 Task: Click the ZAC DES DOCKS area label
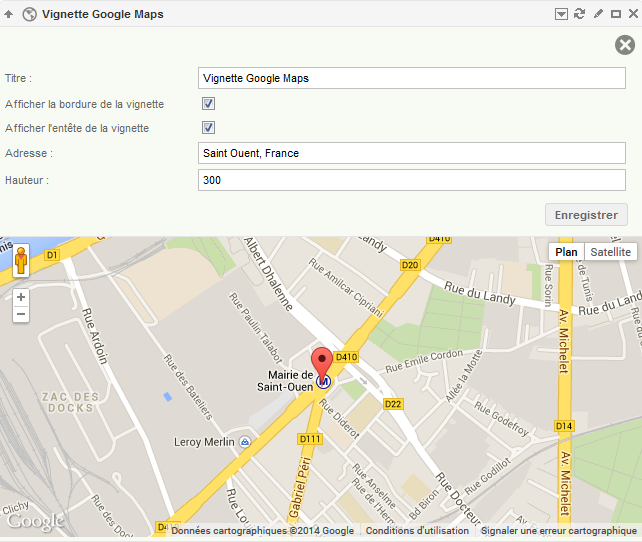70,402
